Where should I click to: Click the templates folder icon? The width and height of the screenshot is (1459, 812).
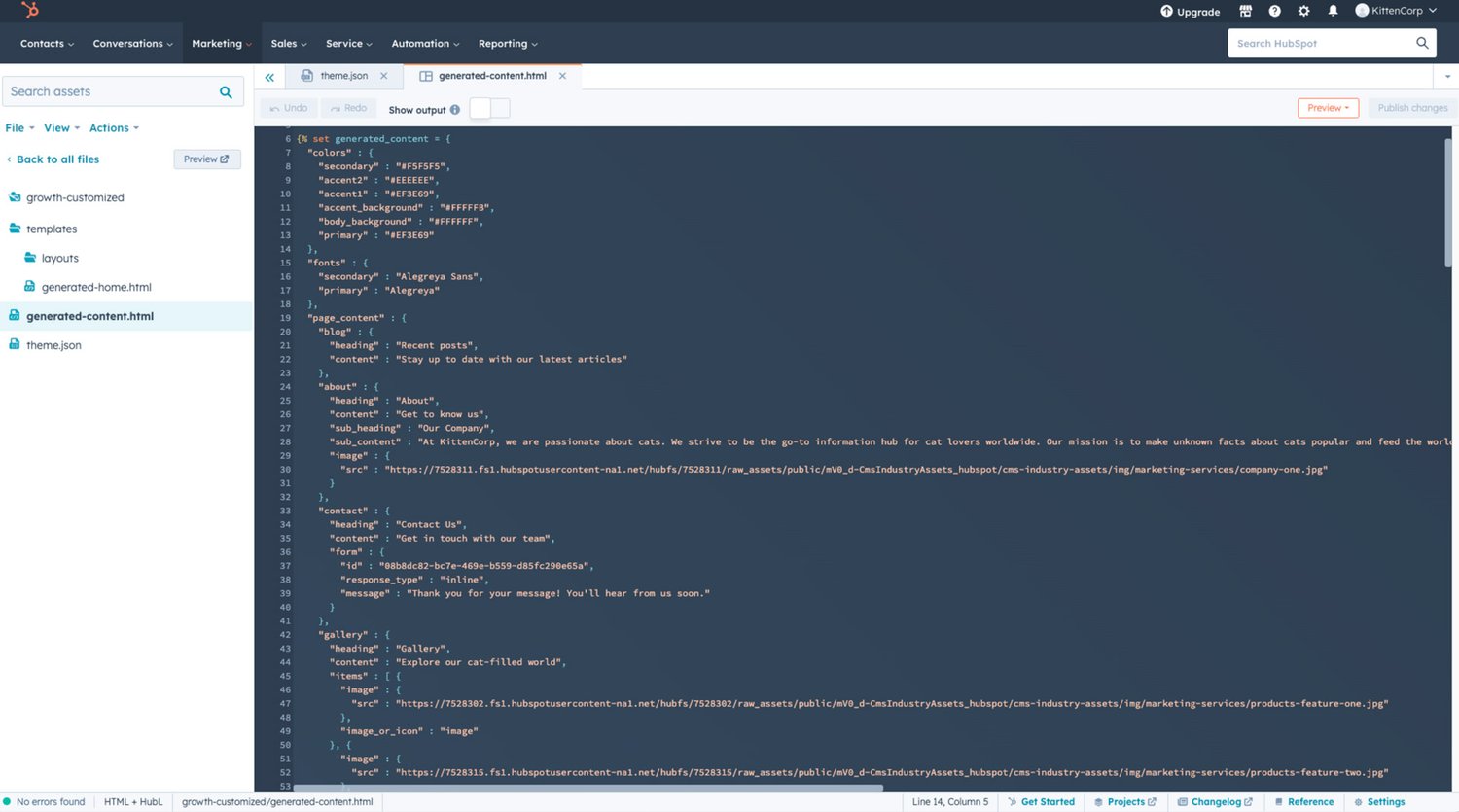click(15, 229)
